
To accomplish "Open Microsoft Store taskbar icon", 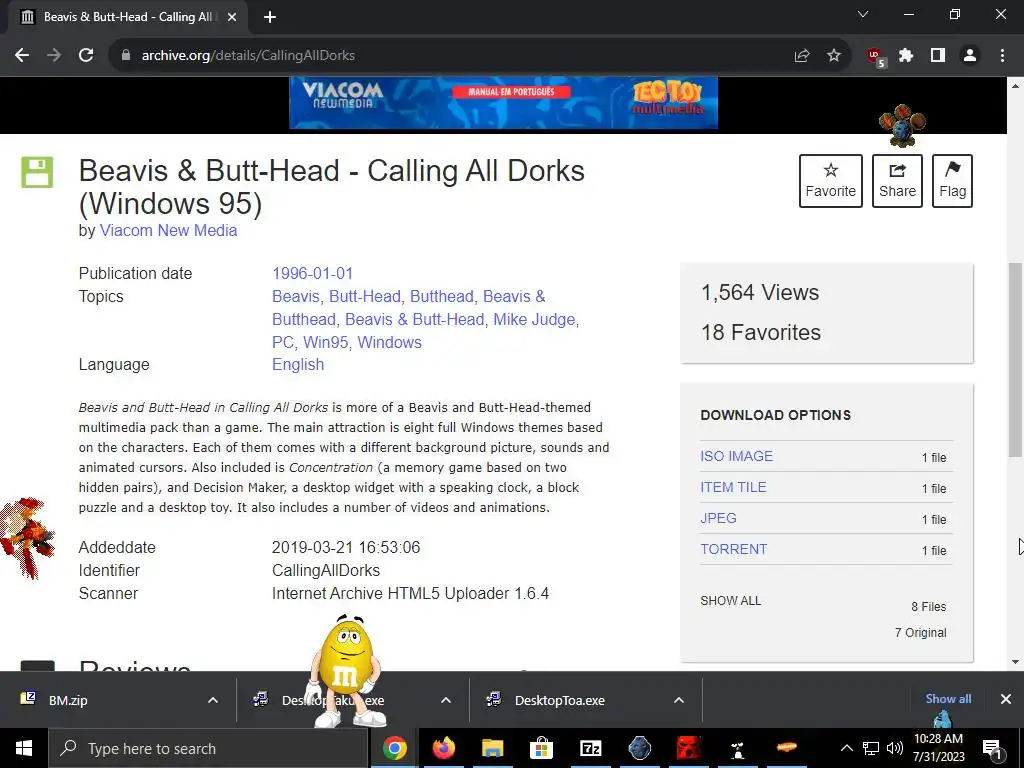I will click(541, 748).
